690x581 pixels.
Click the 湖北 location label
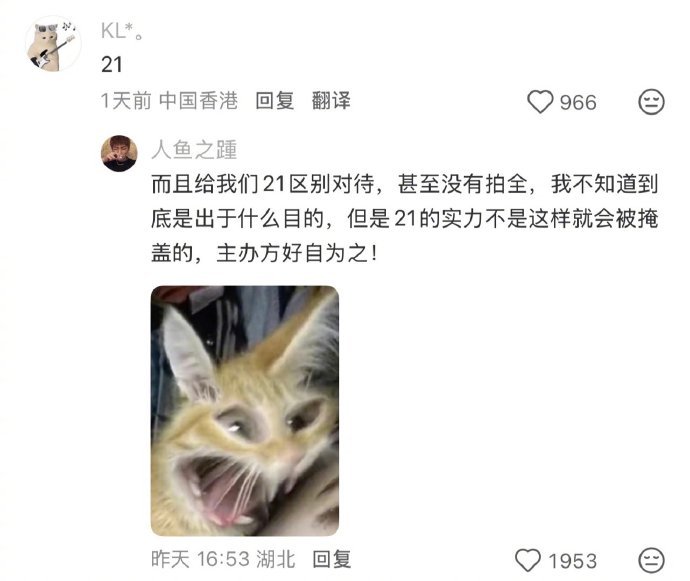click(275, 559)
